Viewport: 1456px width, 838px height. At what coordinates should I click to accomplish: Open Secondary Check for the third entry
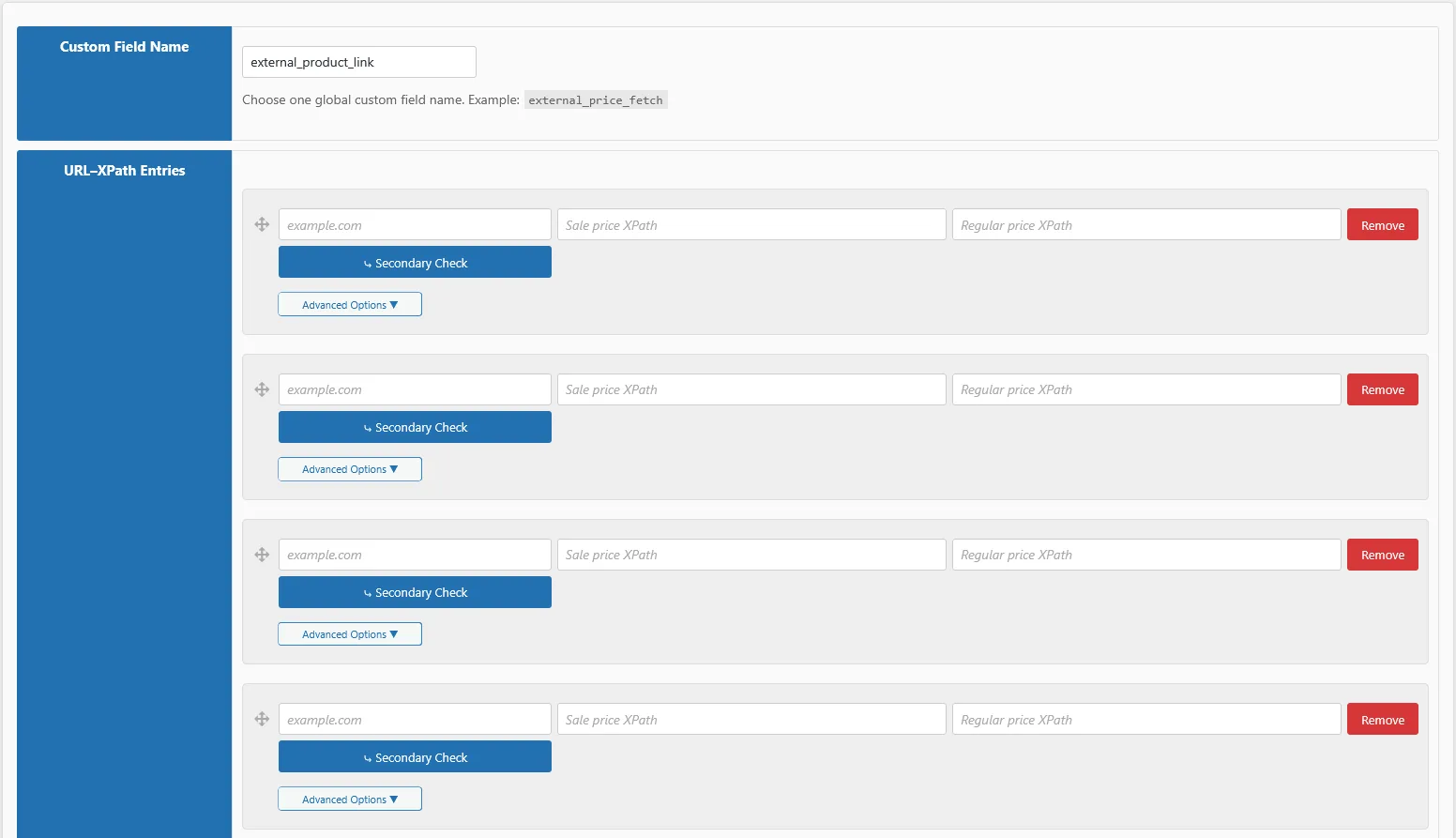(x=415, y=592)
